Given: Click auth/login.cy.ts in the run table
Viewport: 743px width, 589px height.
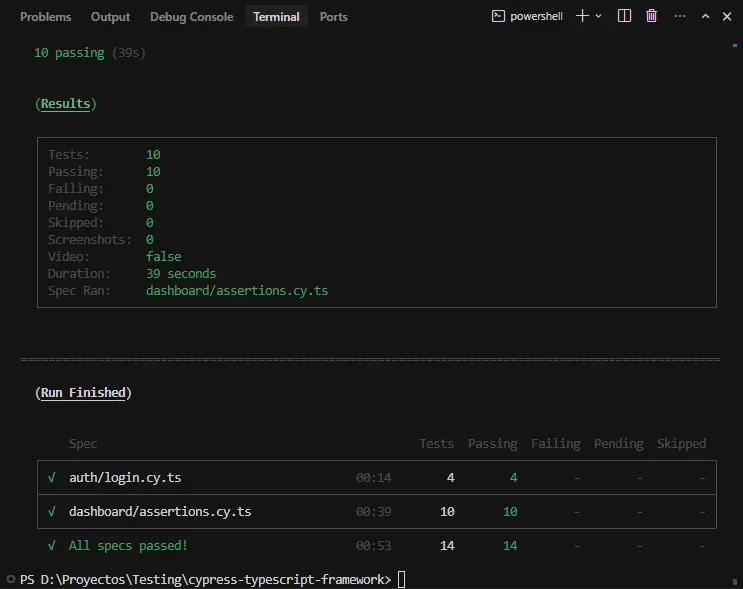Looking at the screenshot, I should [x=125, y=478].
